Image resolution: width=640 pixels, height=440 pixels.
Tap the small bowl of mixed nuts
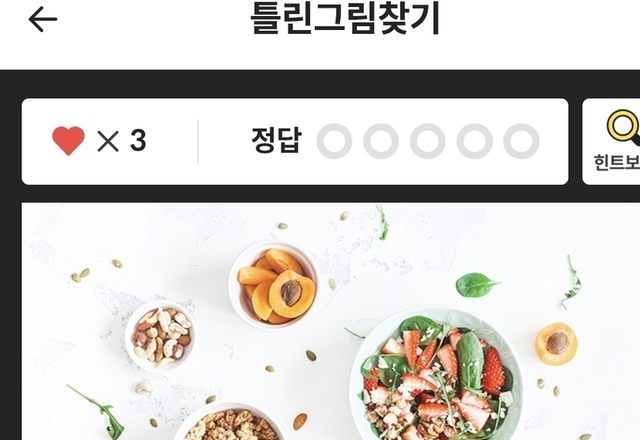[160, 336]
